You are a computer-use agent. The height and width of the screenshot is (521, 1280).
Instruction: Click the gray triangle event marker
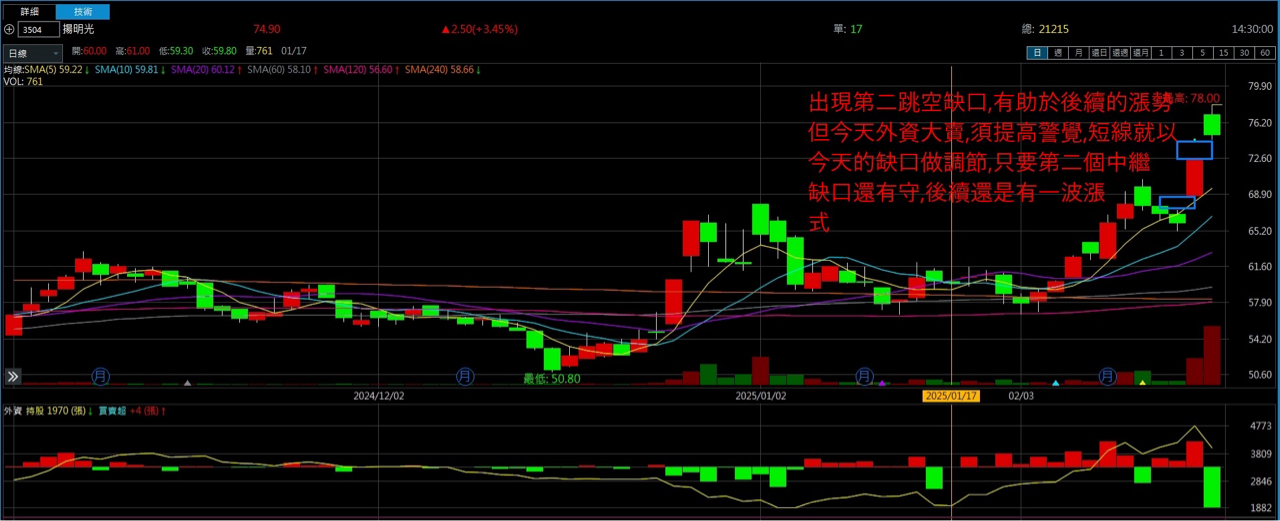(187, 382)
